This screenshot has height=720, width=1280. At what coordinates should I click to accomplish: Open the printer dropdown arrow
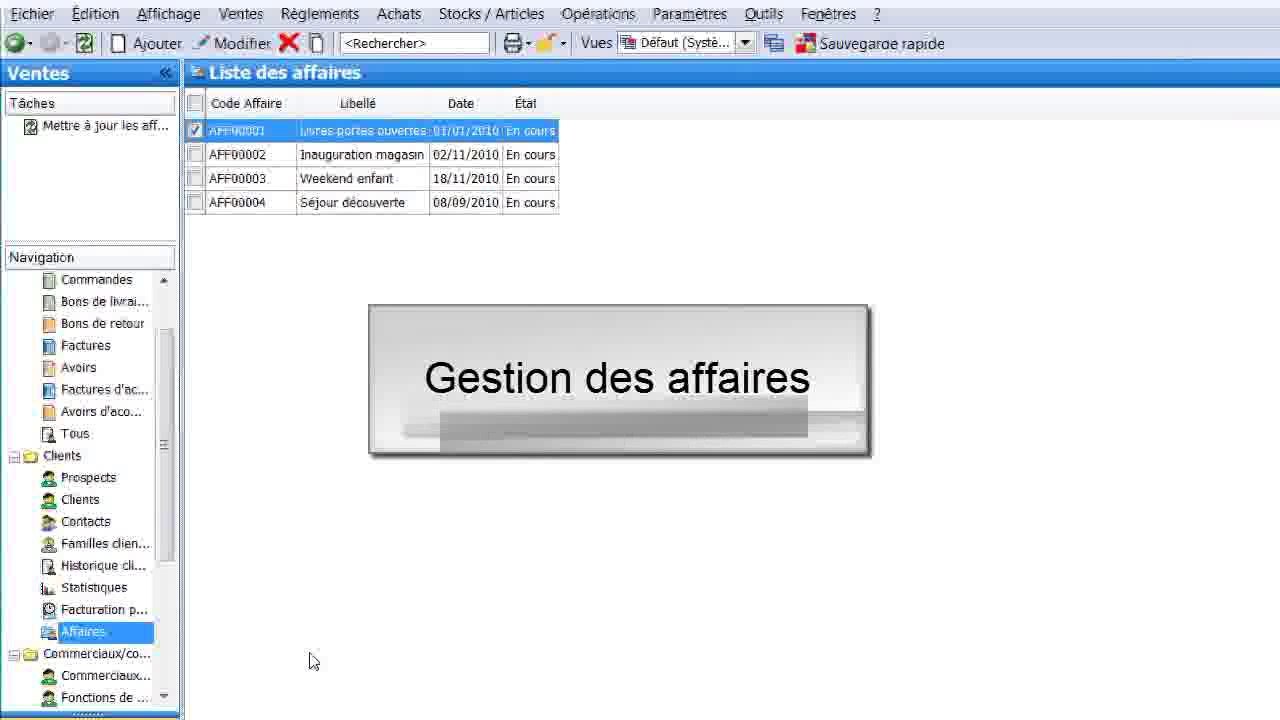pyautogui.click(x=528, y=44)
